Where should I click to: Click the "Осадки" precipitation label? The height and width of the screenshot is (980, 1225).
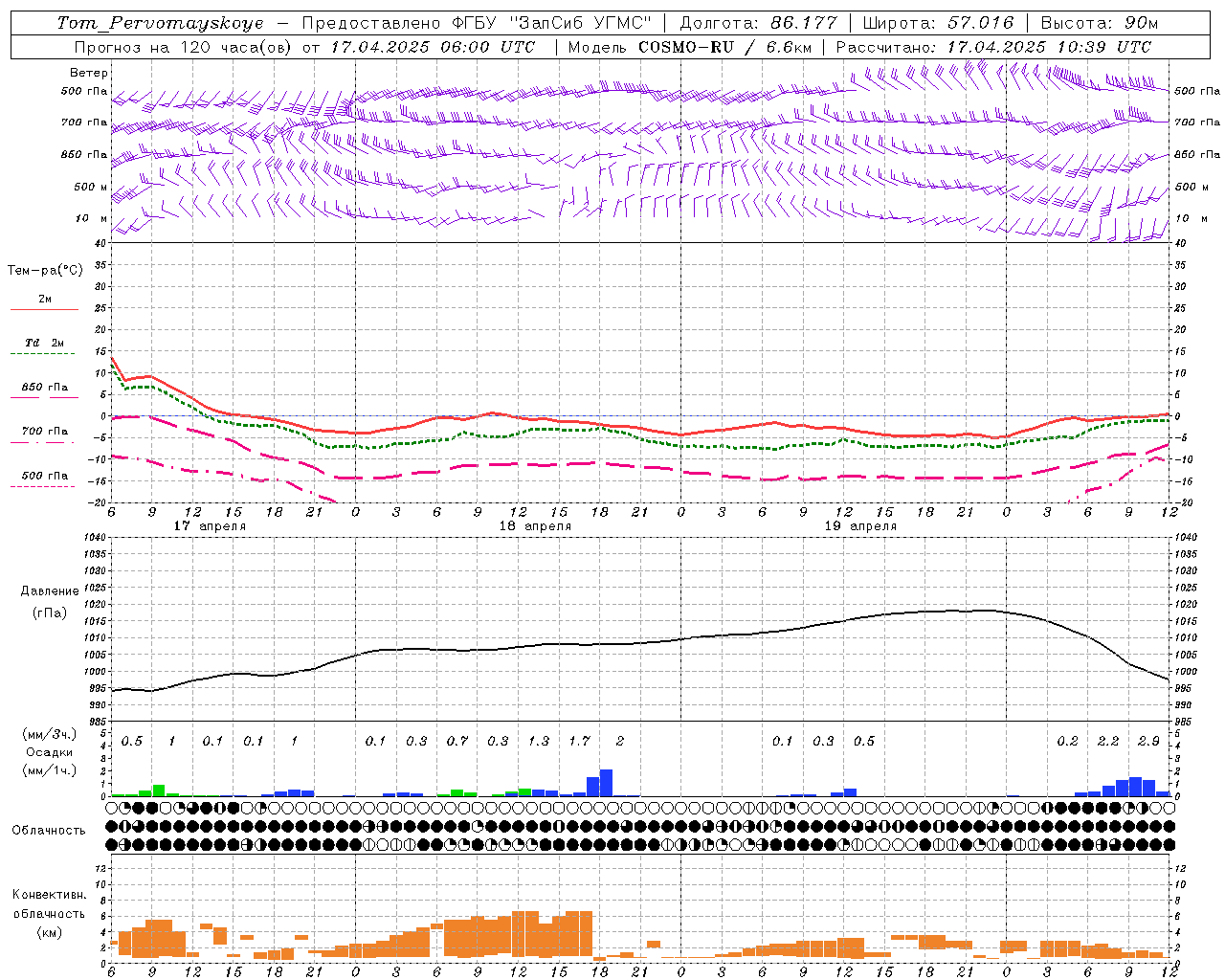50,752
